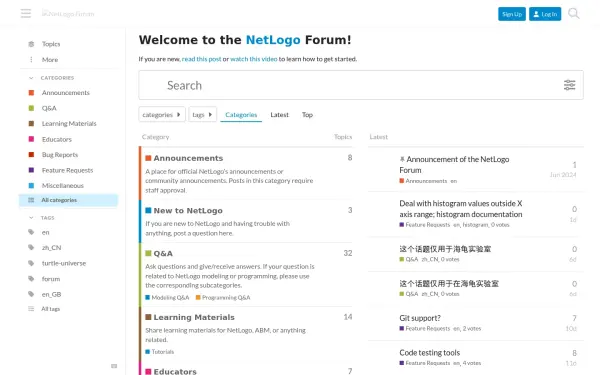Viewport: 600px width, 375px height.
Task: Open the search magnifier in the header
Action: [x=573, y=14]
